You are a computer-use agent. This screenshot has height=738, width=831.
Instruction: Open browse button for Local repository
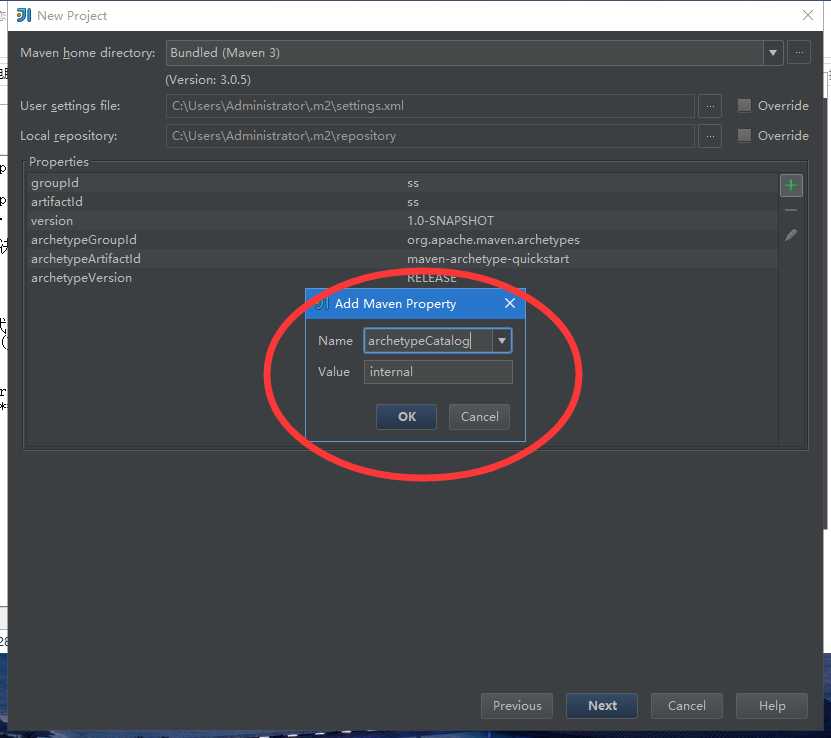point(710,136)
